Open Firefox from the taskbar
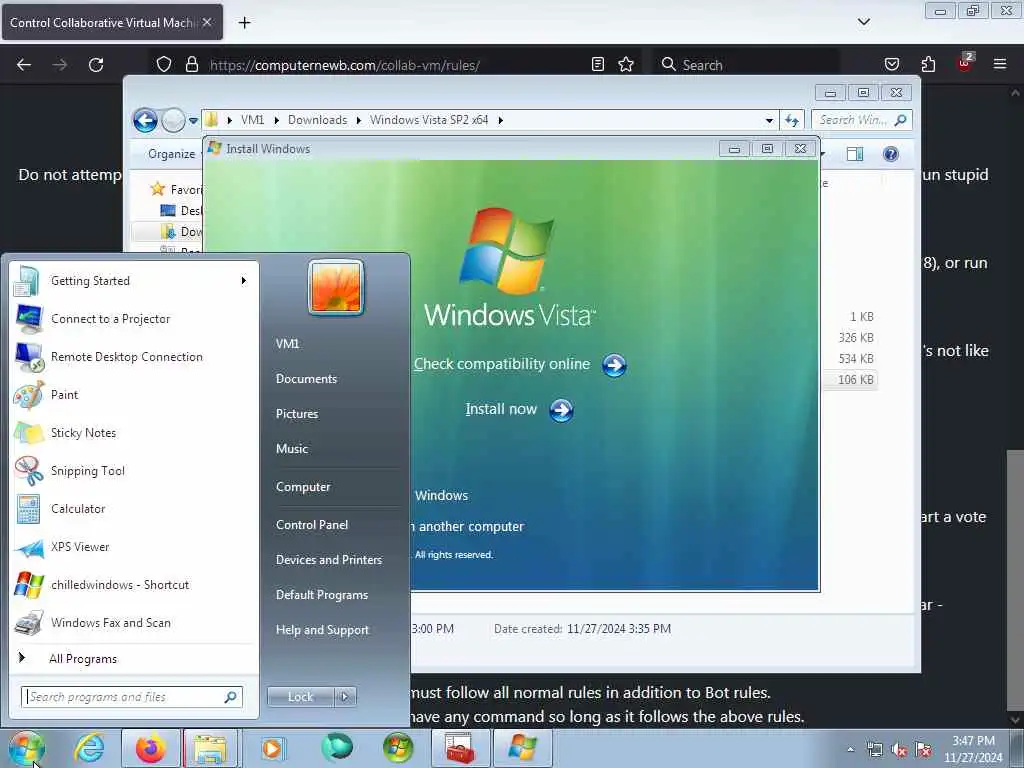1024x768 pixels. click(151, 748)
